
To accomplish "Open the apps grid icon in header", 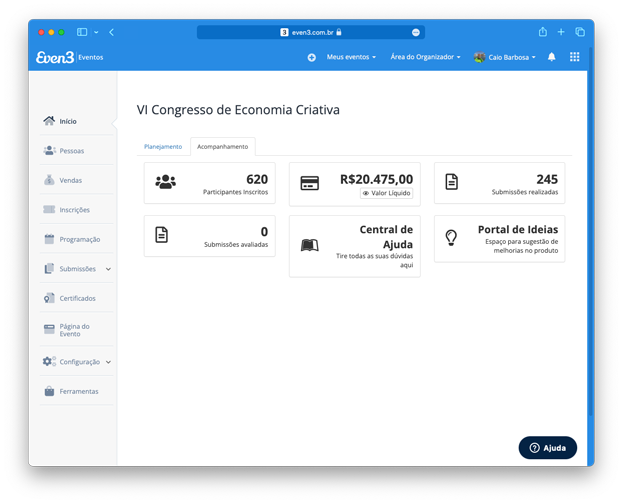I will (x=574, y=57).
